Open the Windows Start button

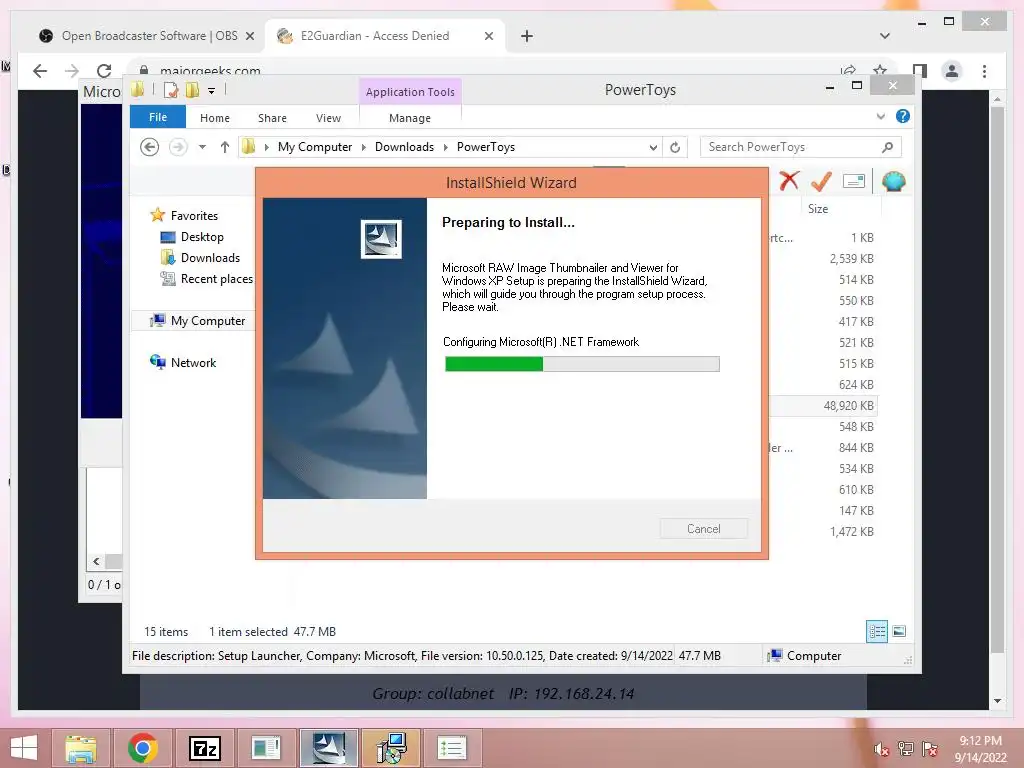[24, 748]
